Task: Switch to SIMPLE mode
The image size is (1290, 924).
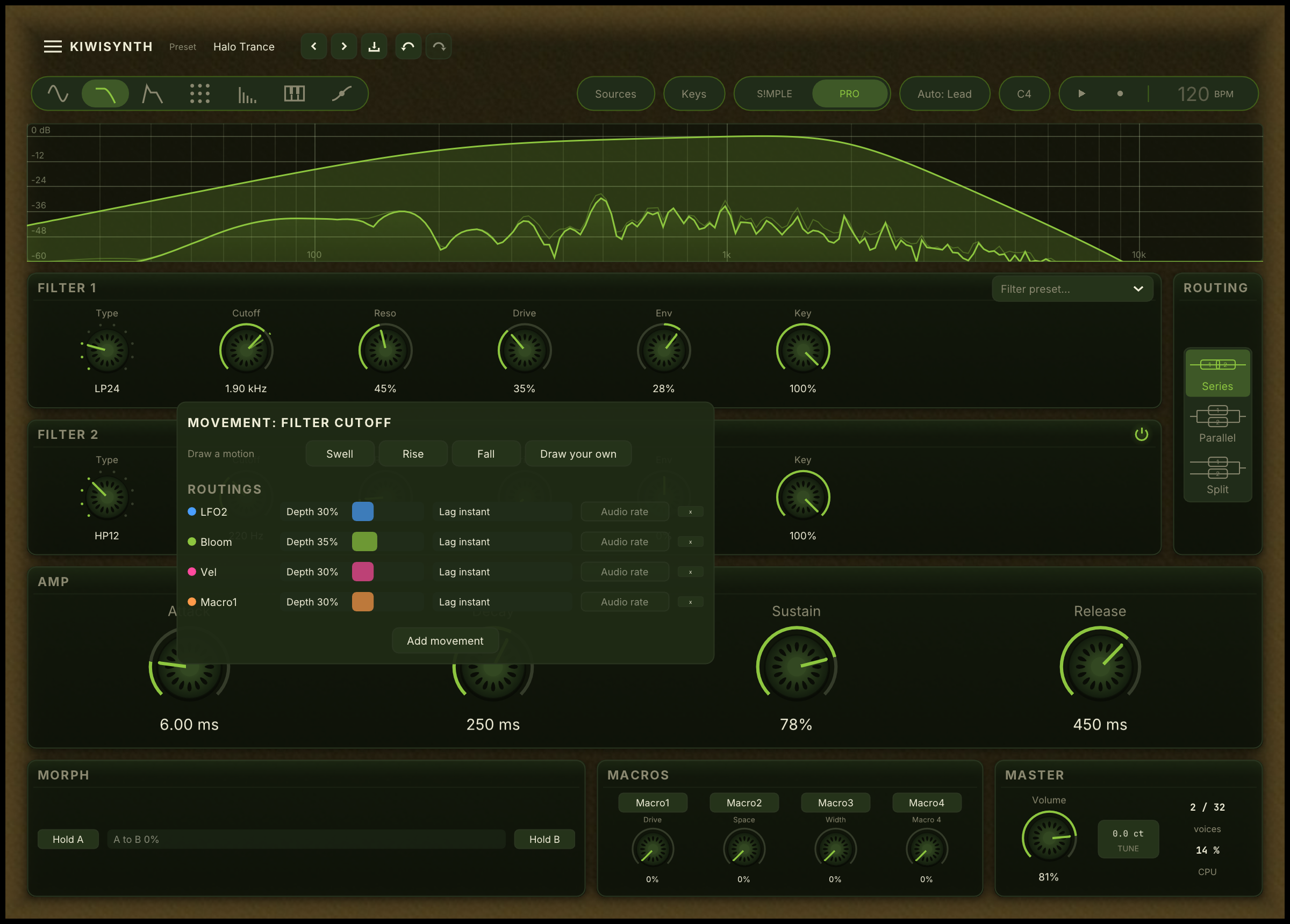Action: 774,94
